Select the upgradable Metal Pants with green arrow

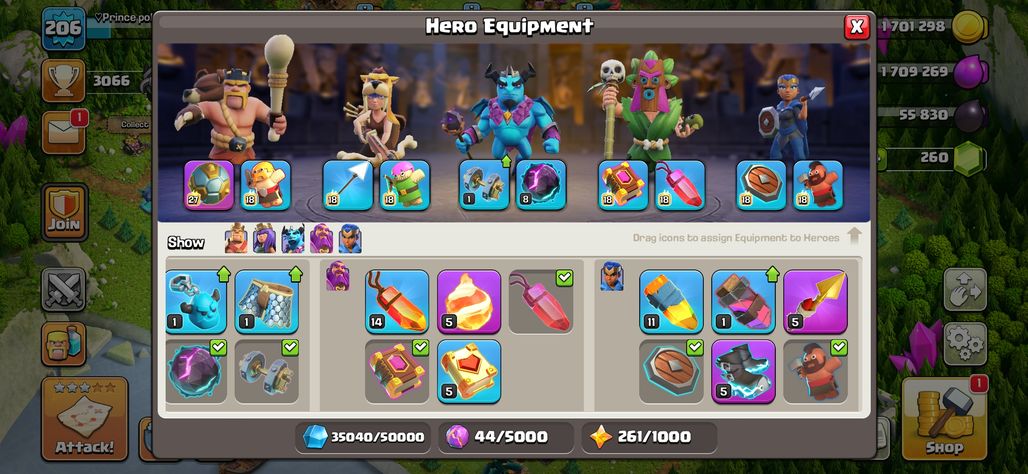(x=267, y=302)
